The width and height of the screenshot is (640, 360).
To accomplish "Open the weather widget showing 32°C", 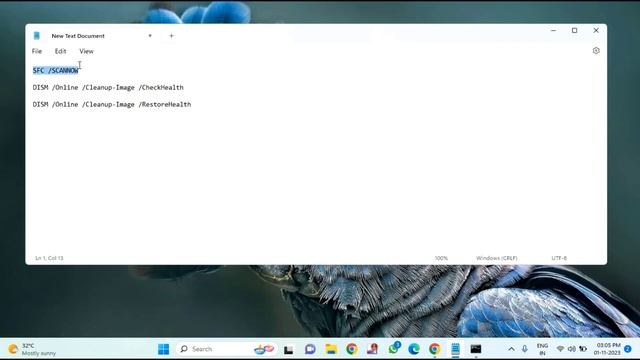I will click(x=32, y=349).
